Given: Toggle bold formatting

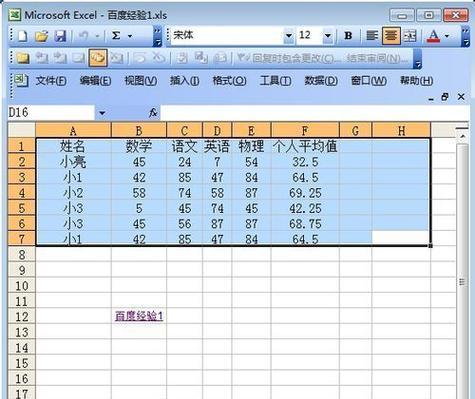Looking at the screenshot, I should coord(348,35).
